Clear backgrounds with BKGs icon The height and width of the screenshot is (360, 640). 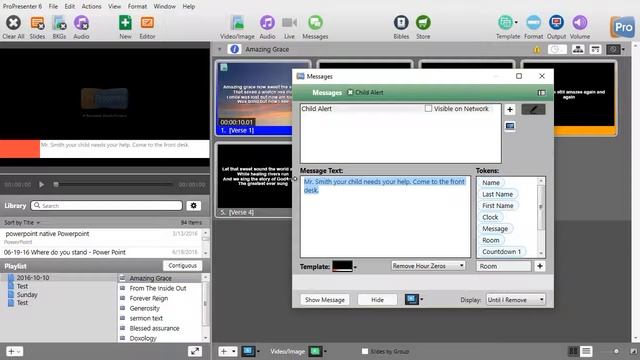(59, 23)
